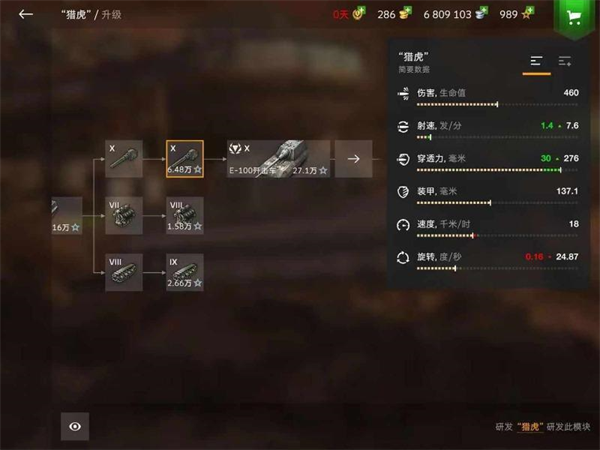
Task: Toggle the eye visibility button
Action: (x=75, y=426)
